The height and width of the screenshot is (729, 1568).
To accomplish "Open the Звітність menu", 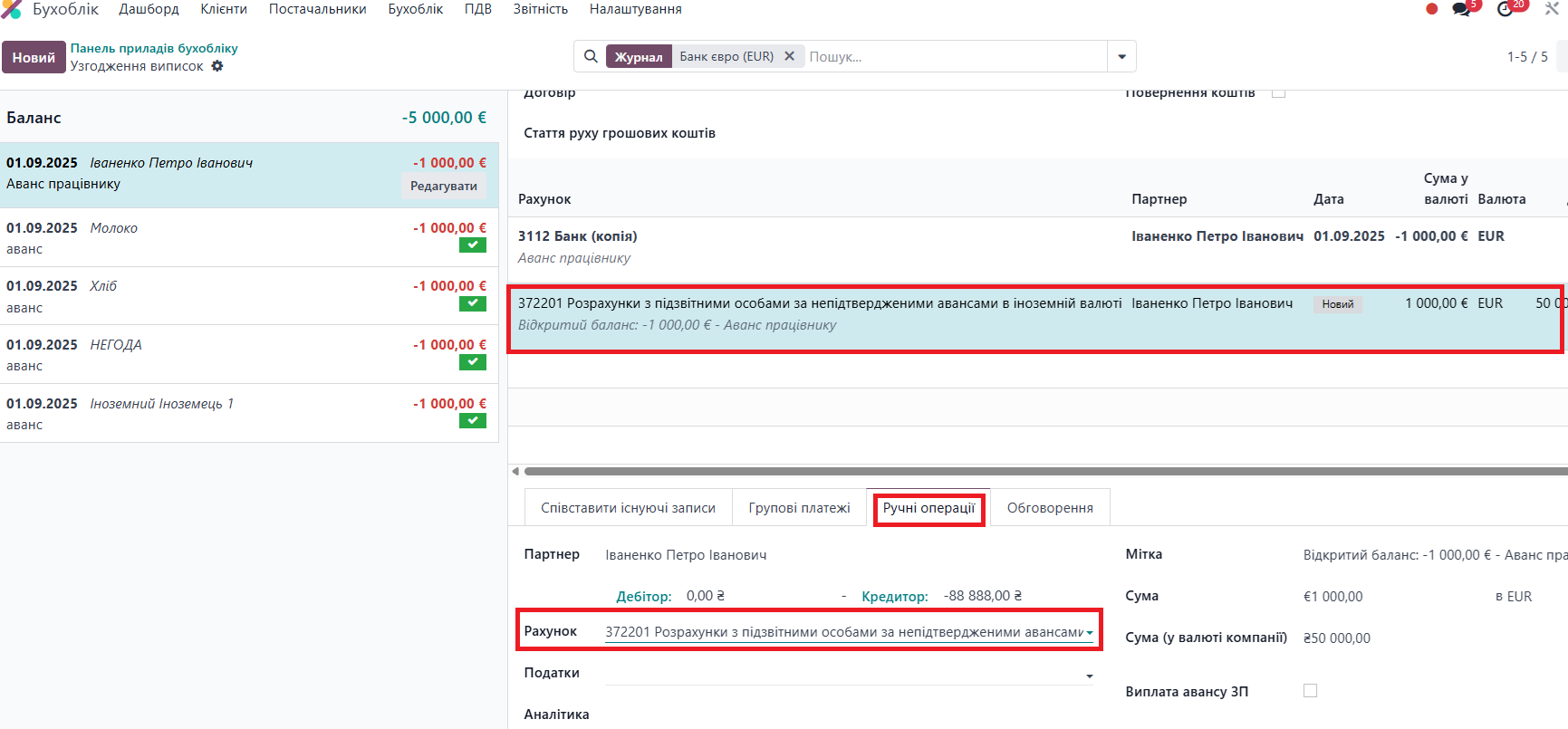I will tap(540, 9).
